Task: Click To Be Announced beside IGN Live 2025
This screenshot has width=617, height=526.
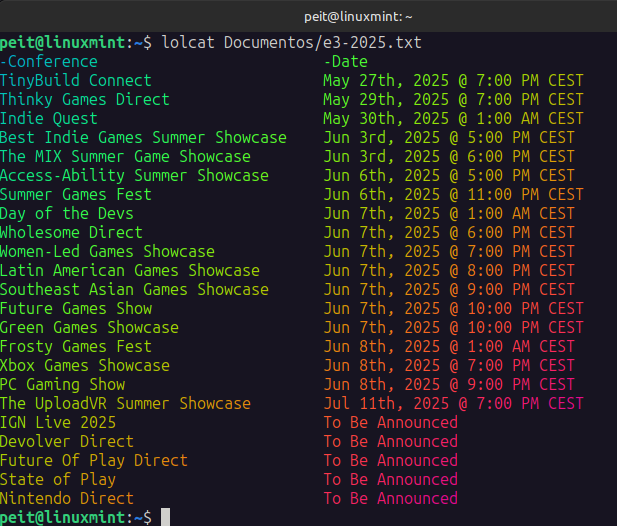Action: click(391, 423)
